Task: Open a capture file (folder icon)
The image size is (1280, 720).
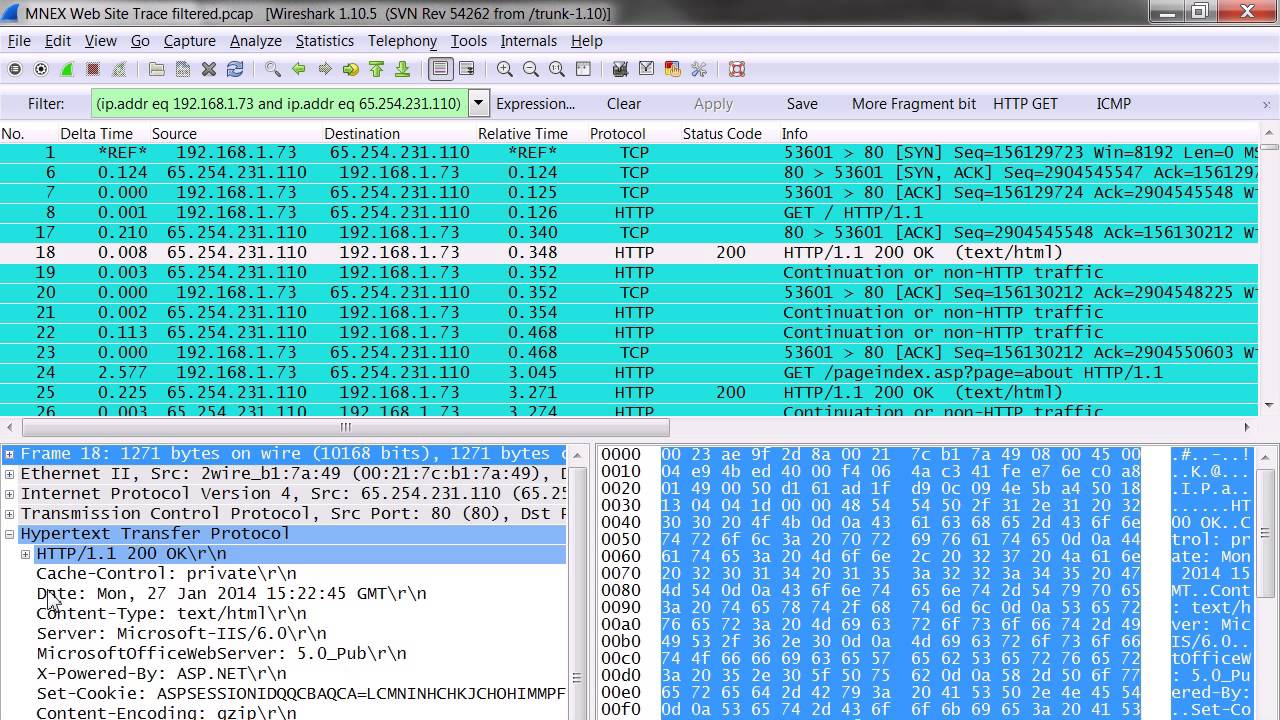Action: tap(157, 69)
